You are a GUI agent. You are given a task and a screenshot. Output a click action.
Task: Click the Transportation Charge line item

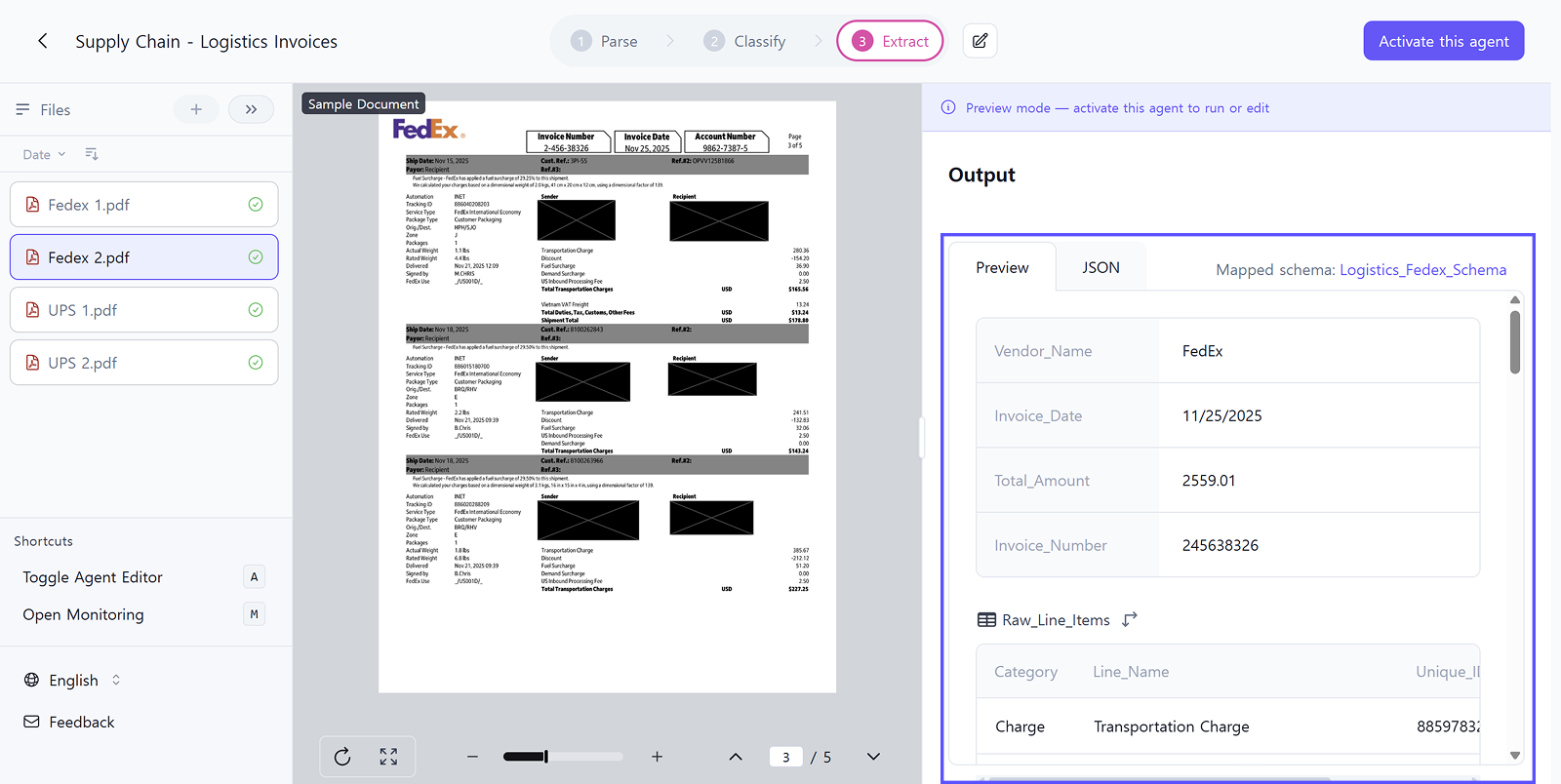1171,726
